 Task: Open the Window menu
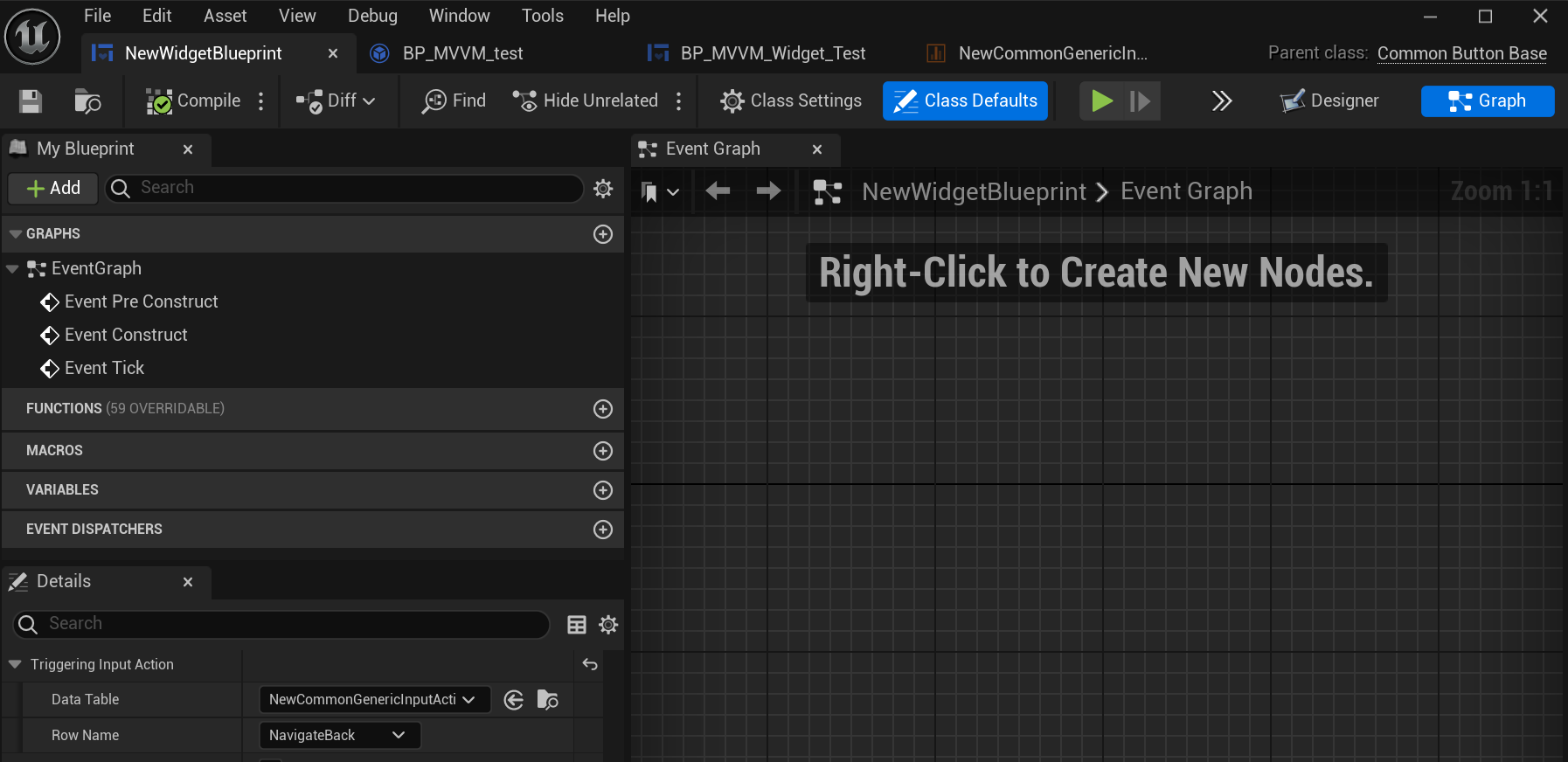(x=459, y=16)
